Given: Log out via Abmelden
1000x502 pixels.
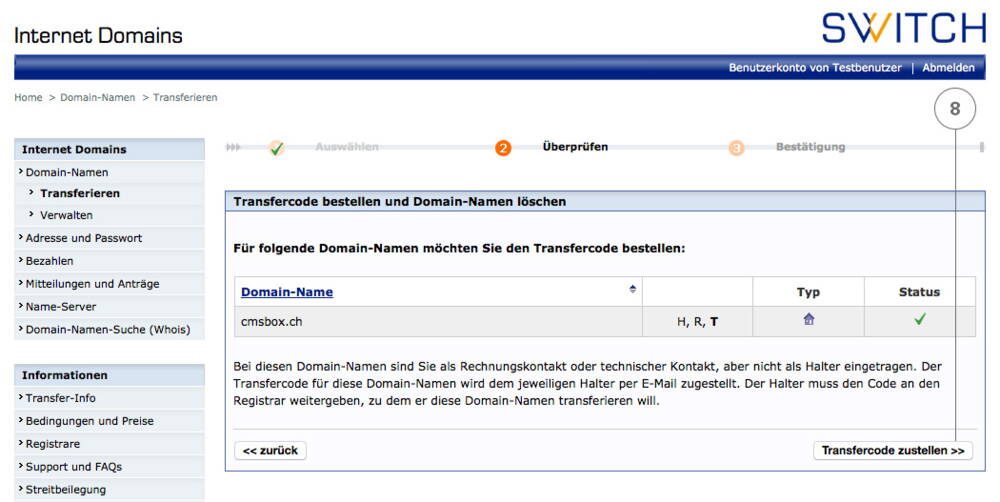Looking at the screenshot, I should tap(948, 68).
